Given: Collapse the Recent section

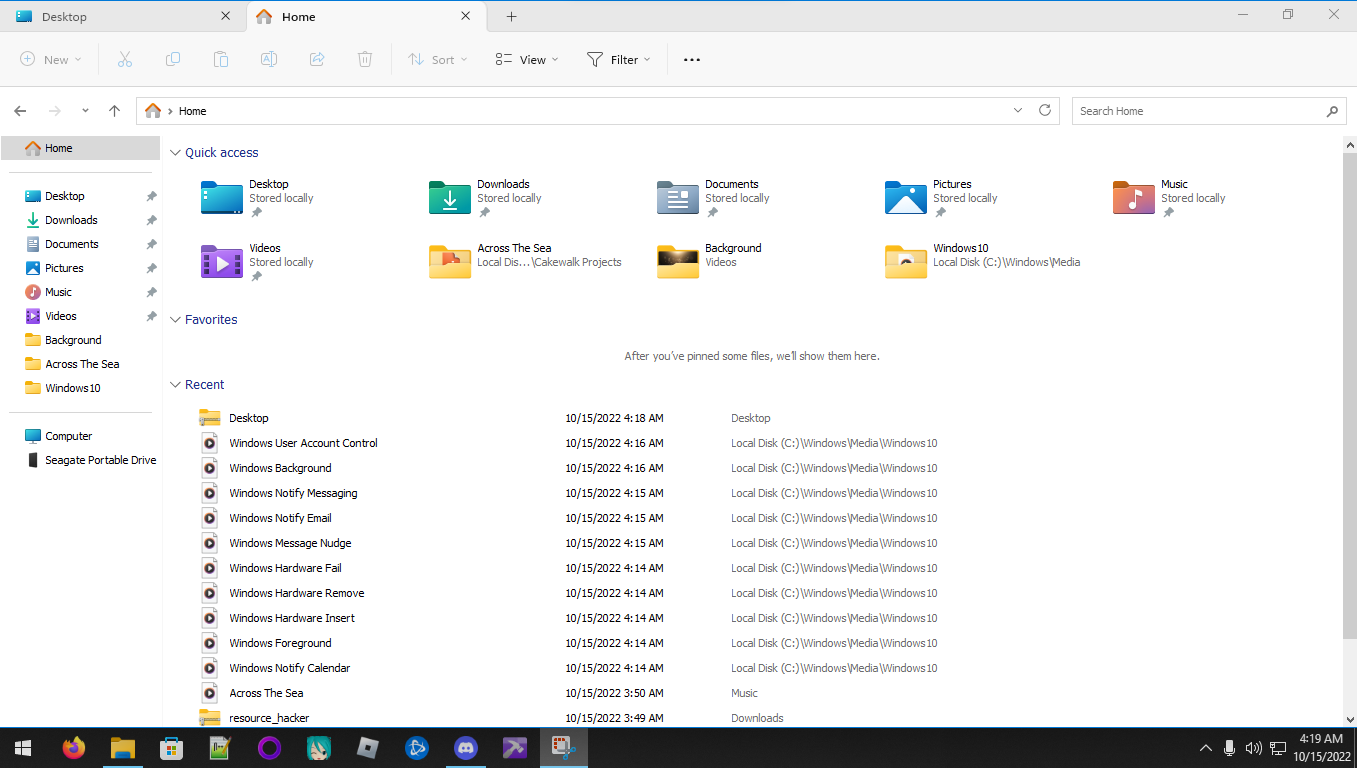Looking at the screenshot, I should (x=176, y=384).
